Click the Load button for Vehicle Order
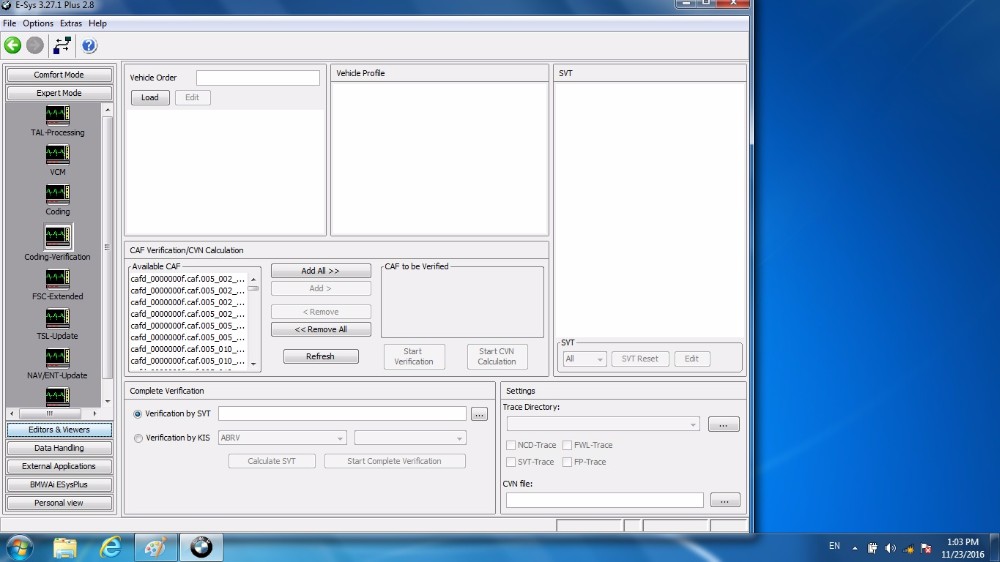1000x562 pixels. [150, 98]
